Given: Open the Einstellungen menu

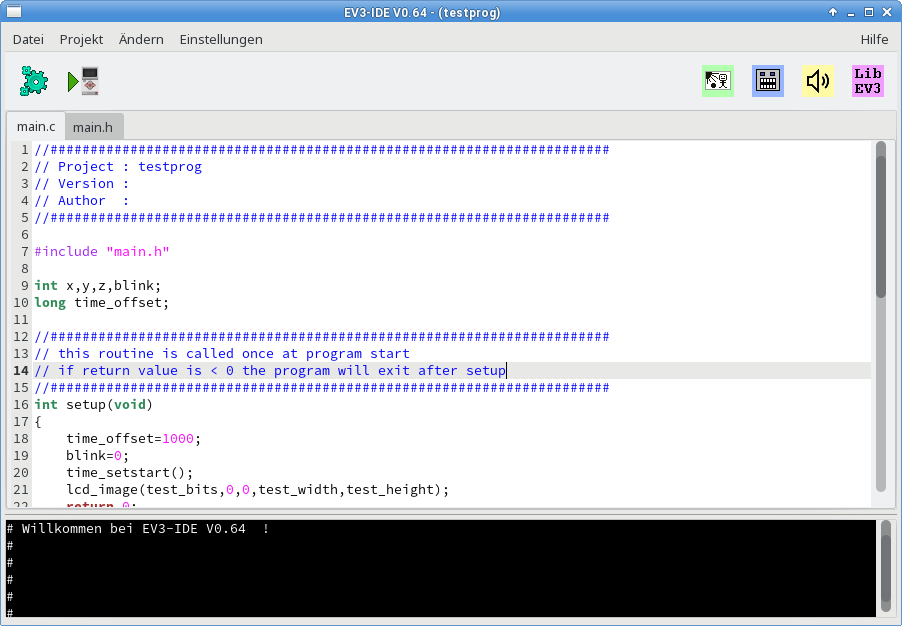Looking at the screenshot, I should [x=221, y=39].
